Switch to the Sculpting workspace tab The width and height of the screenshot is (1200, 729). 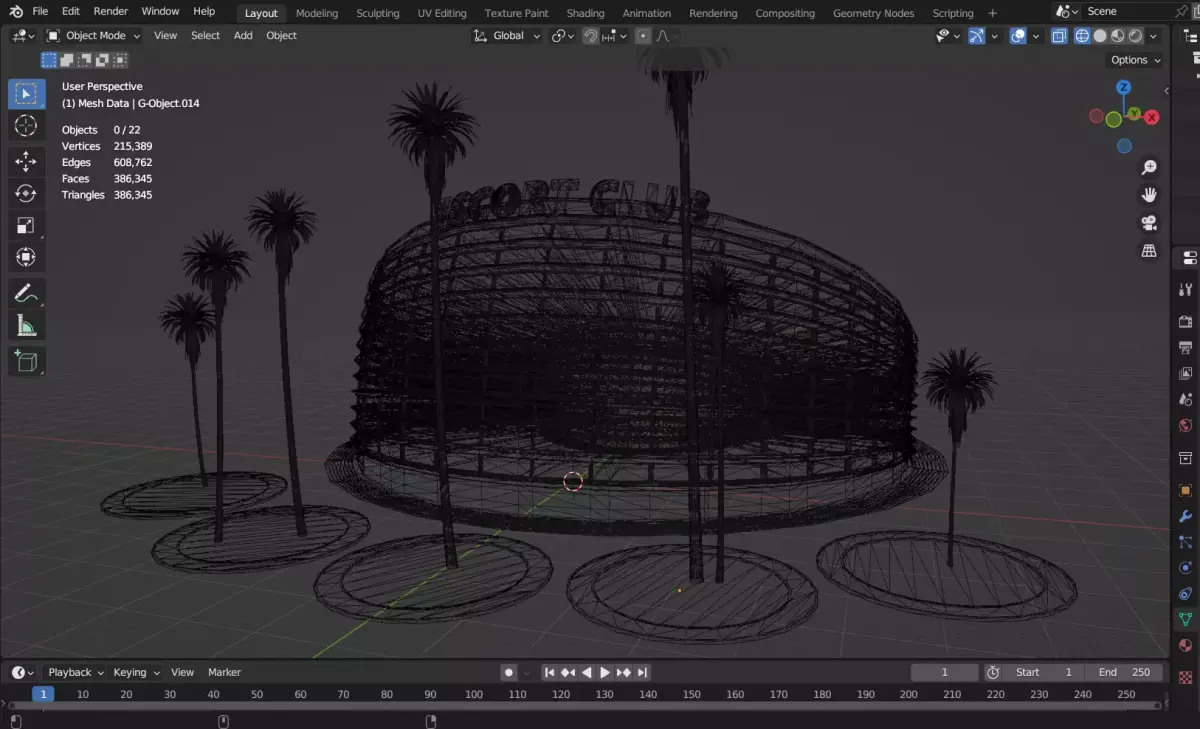coord(377,13)
